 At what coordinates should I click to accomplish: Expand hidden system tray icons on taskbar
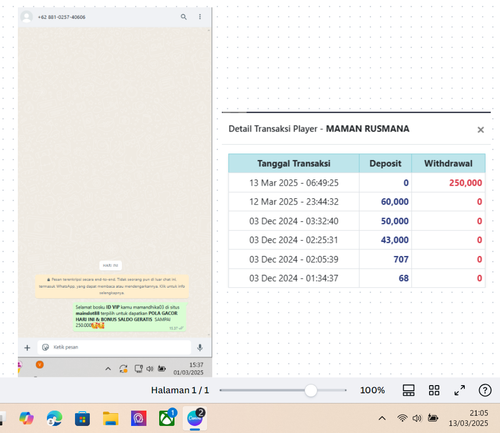pyautogui.click(x=382, y=418)
